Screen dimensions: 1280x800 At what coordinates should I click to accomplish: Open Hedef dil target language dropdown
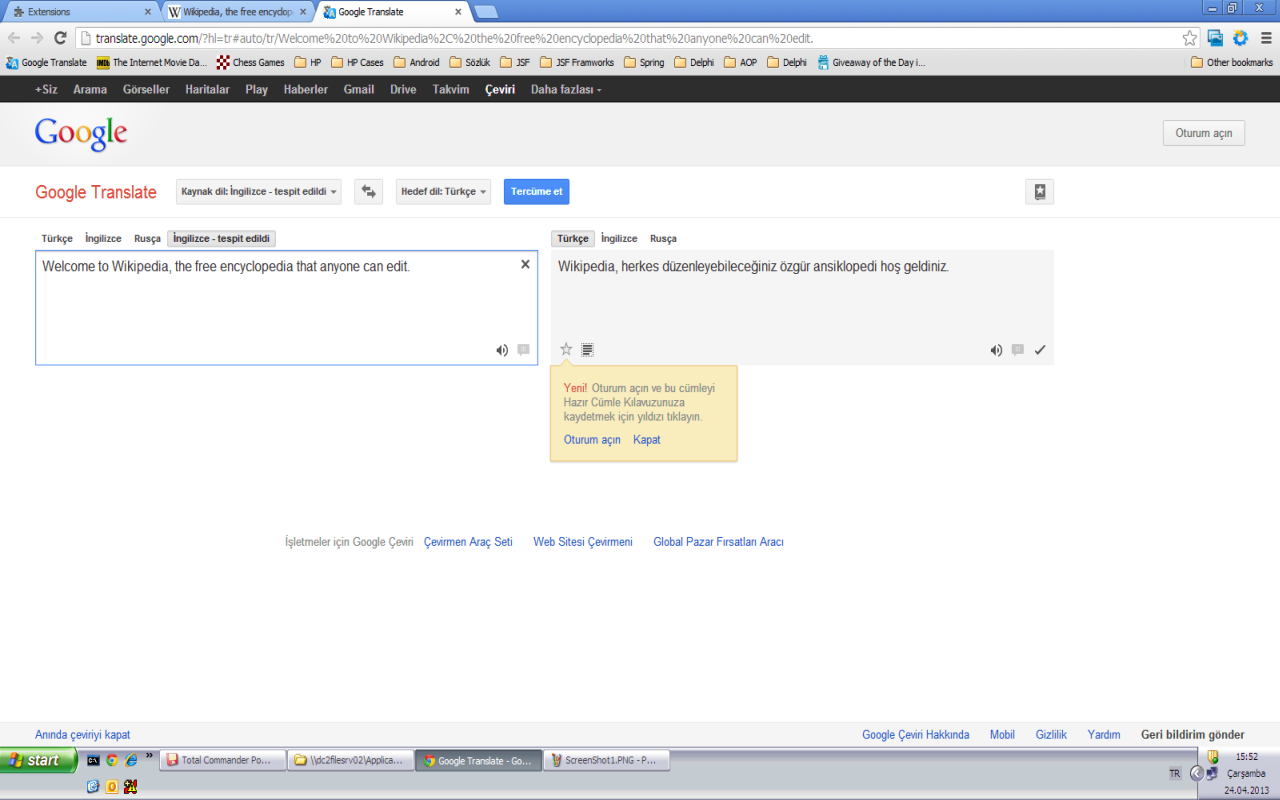[443, 191]
